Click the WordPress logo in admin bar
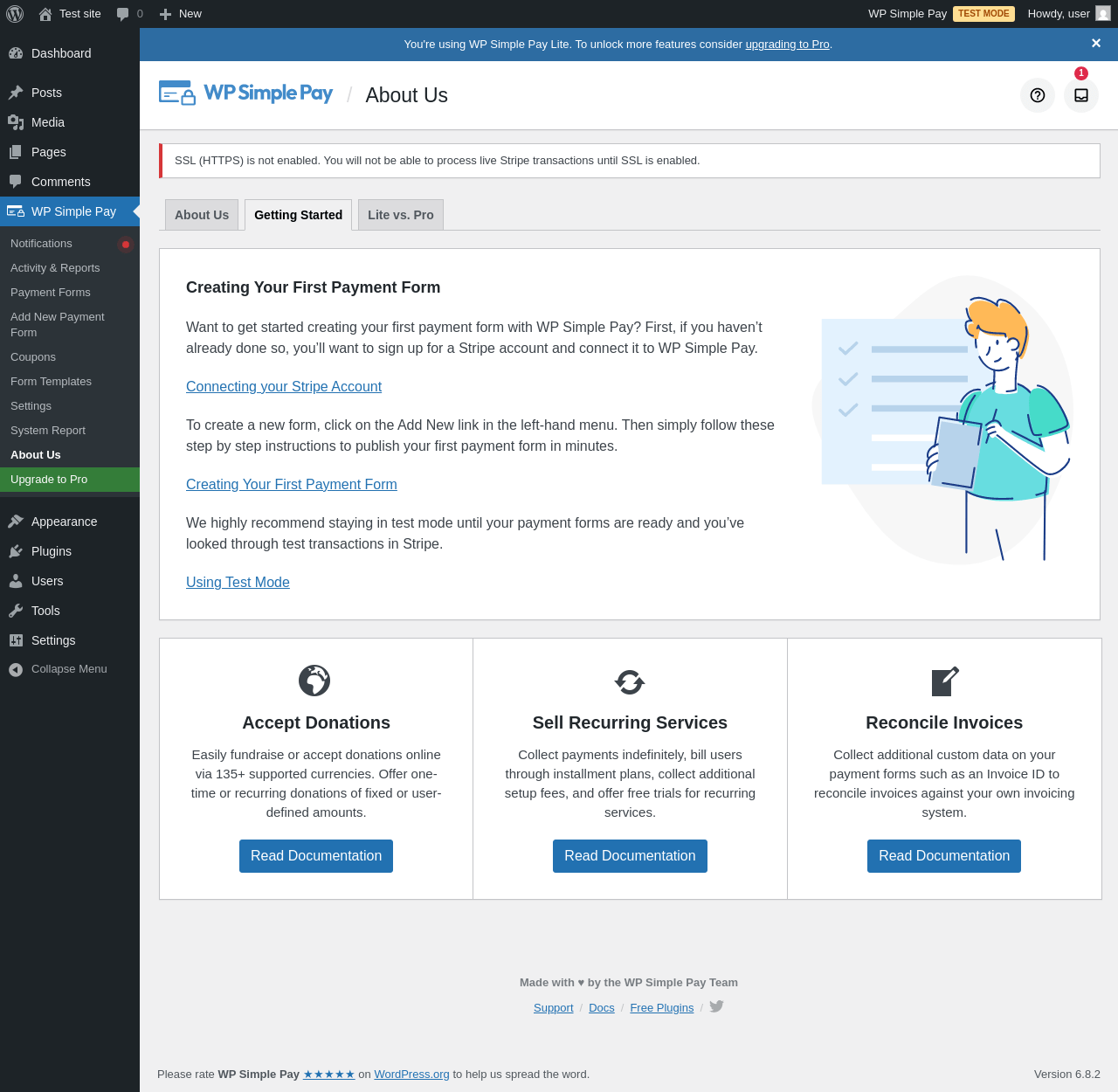 (x=15, y=14)
